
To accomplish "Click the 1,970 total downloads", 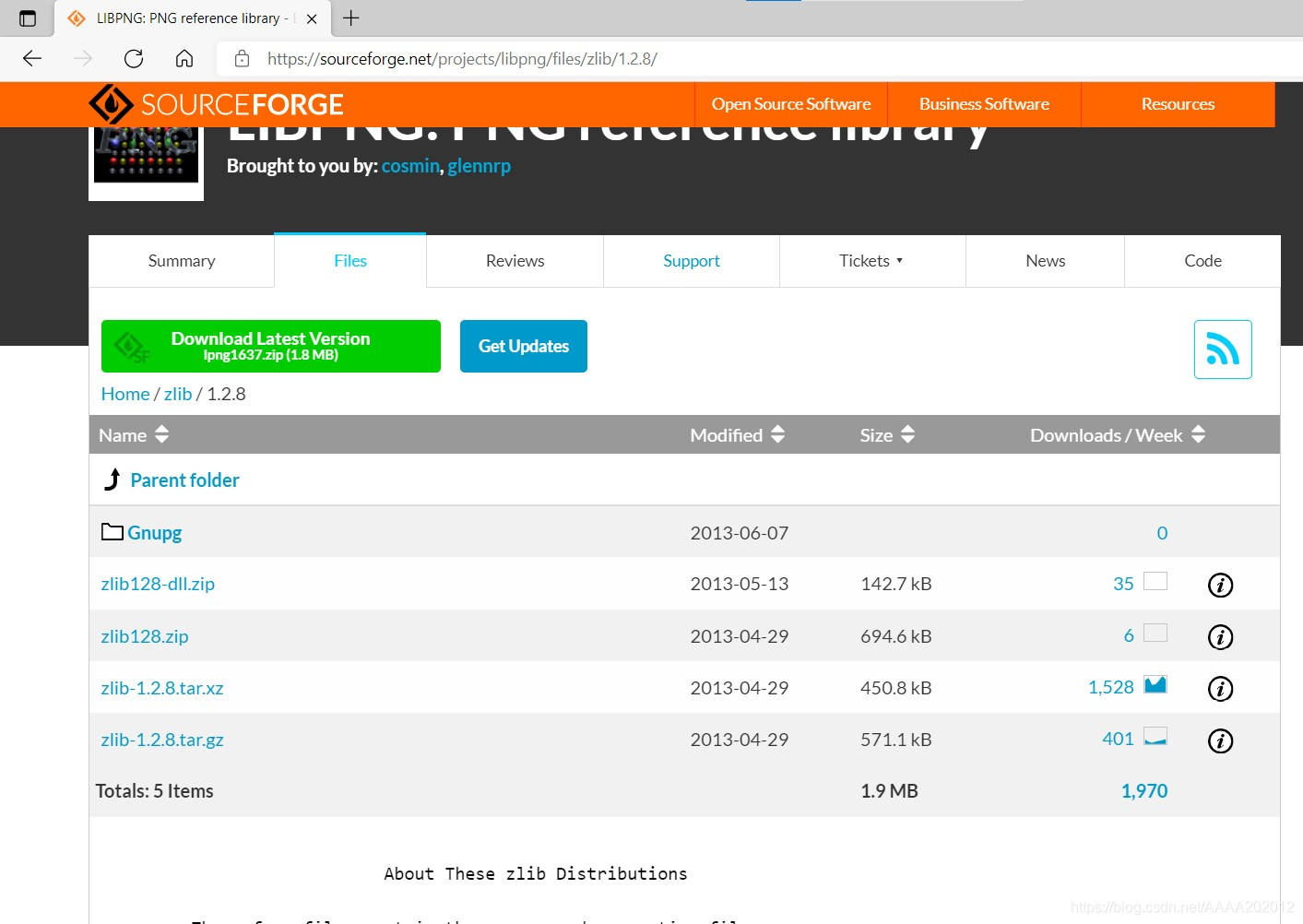I will coord(1144,791).
